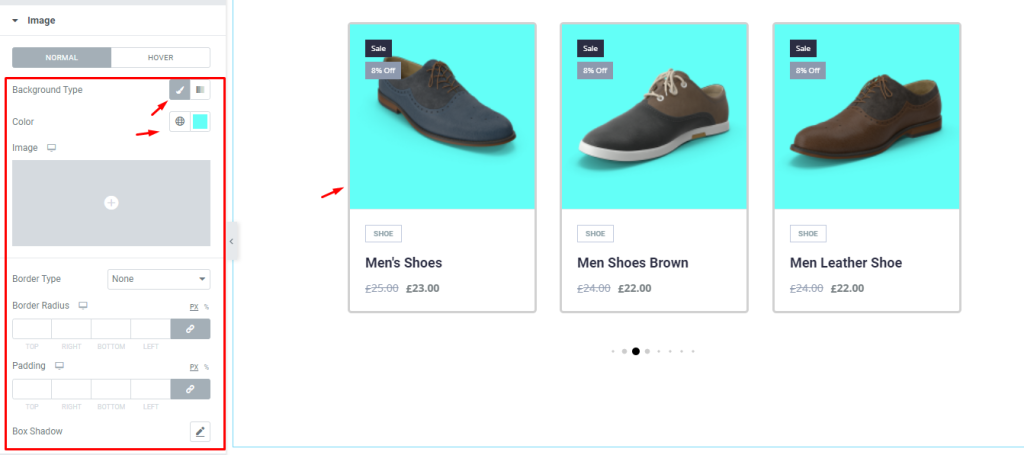
Task: Select gradient background type icon
Action: (200, 89)
